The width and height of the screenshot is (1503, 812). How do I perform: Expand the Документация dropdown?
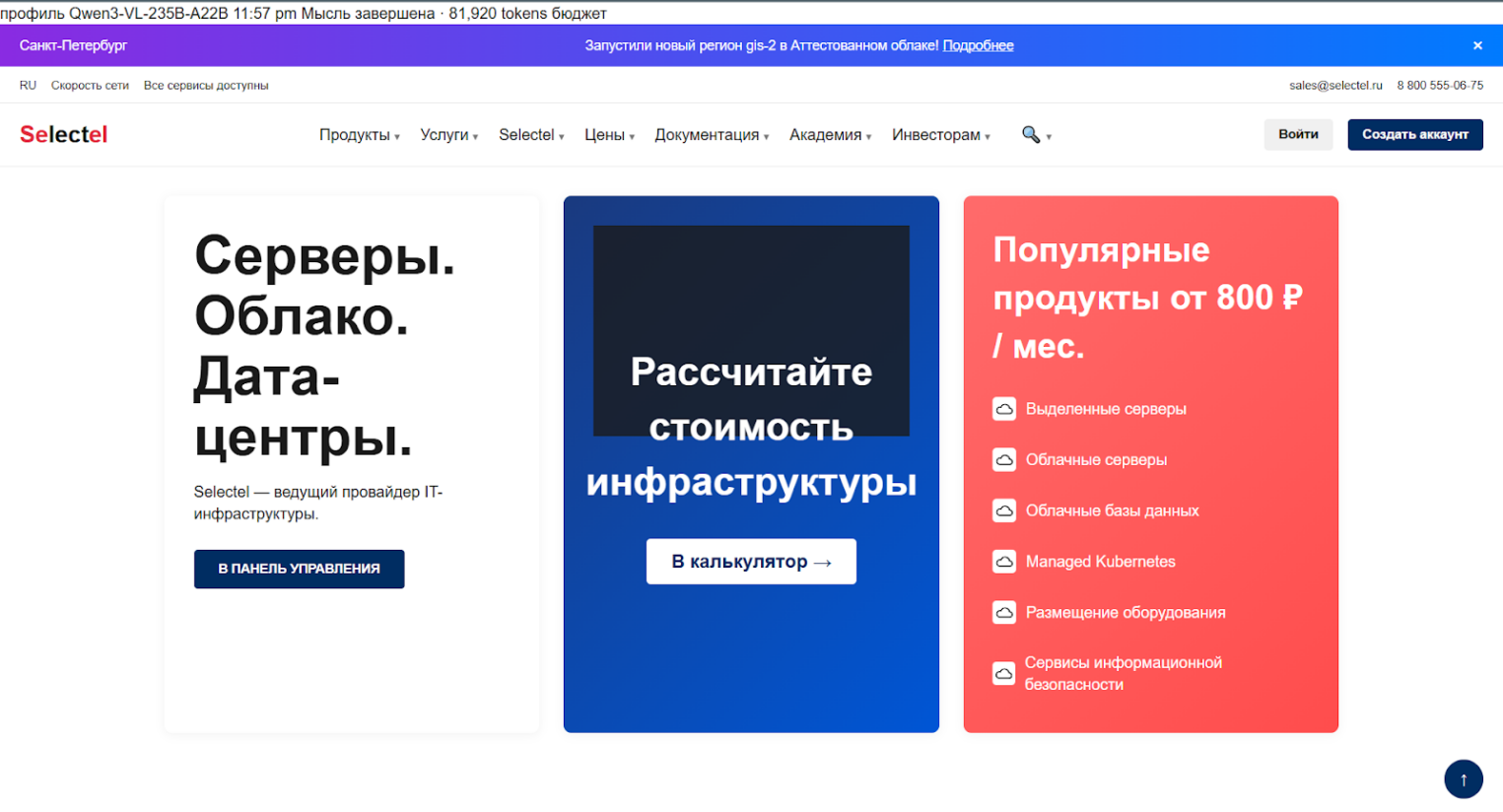click(x=708, y=134)
